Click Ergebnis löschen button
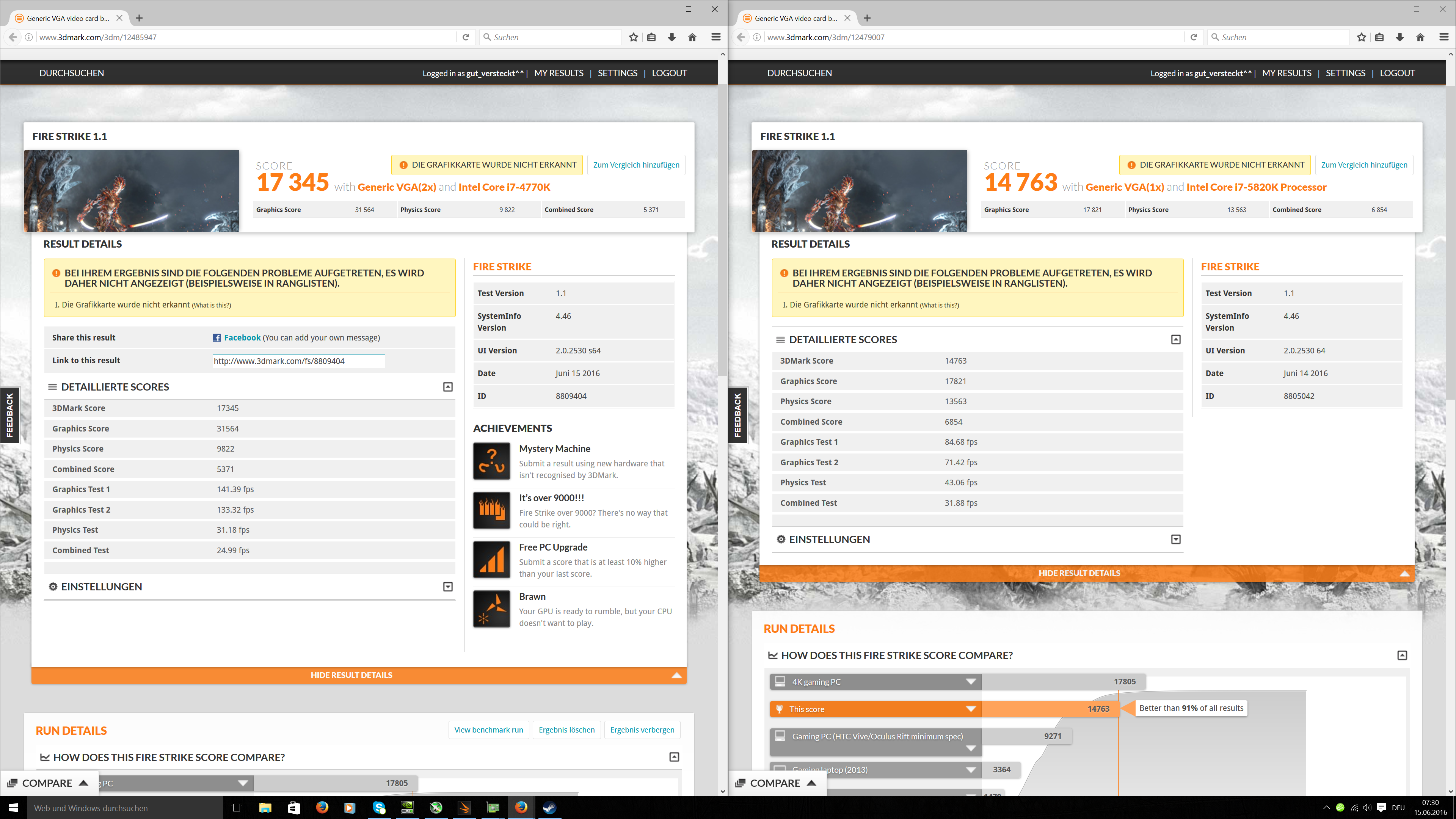Viewport: 1456px width, 819px height. (x=567, y=730)
